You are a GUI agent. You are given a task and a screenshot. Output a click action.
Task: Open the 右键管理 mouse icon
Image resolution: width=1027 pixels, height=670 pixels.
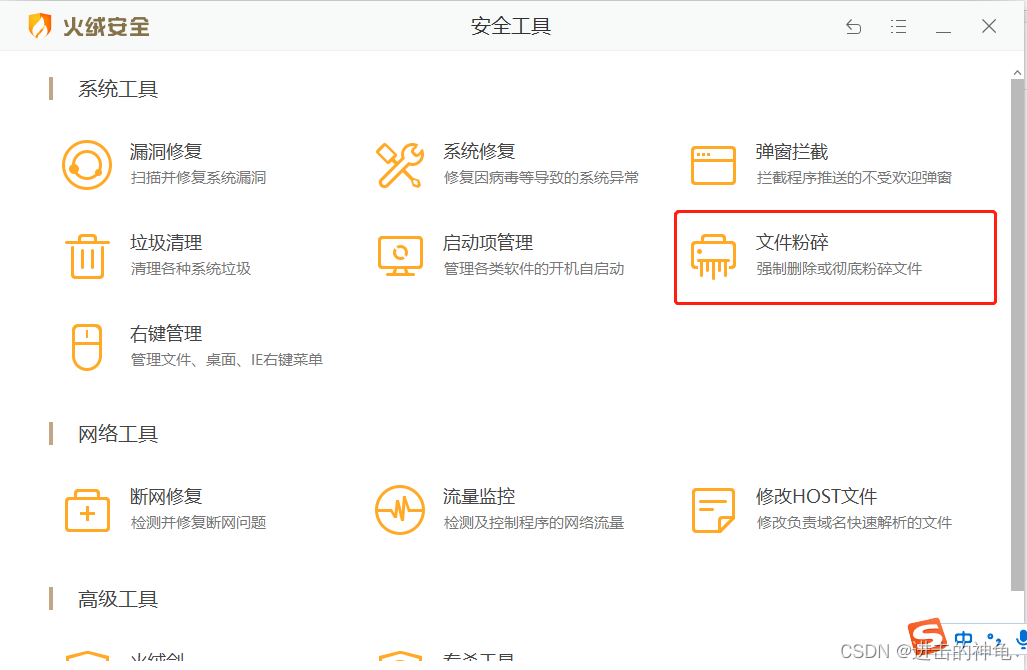[86, 347]
